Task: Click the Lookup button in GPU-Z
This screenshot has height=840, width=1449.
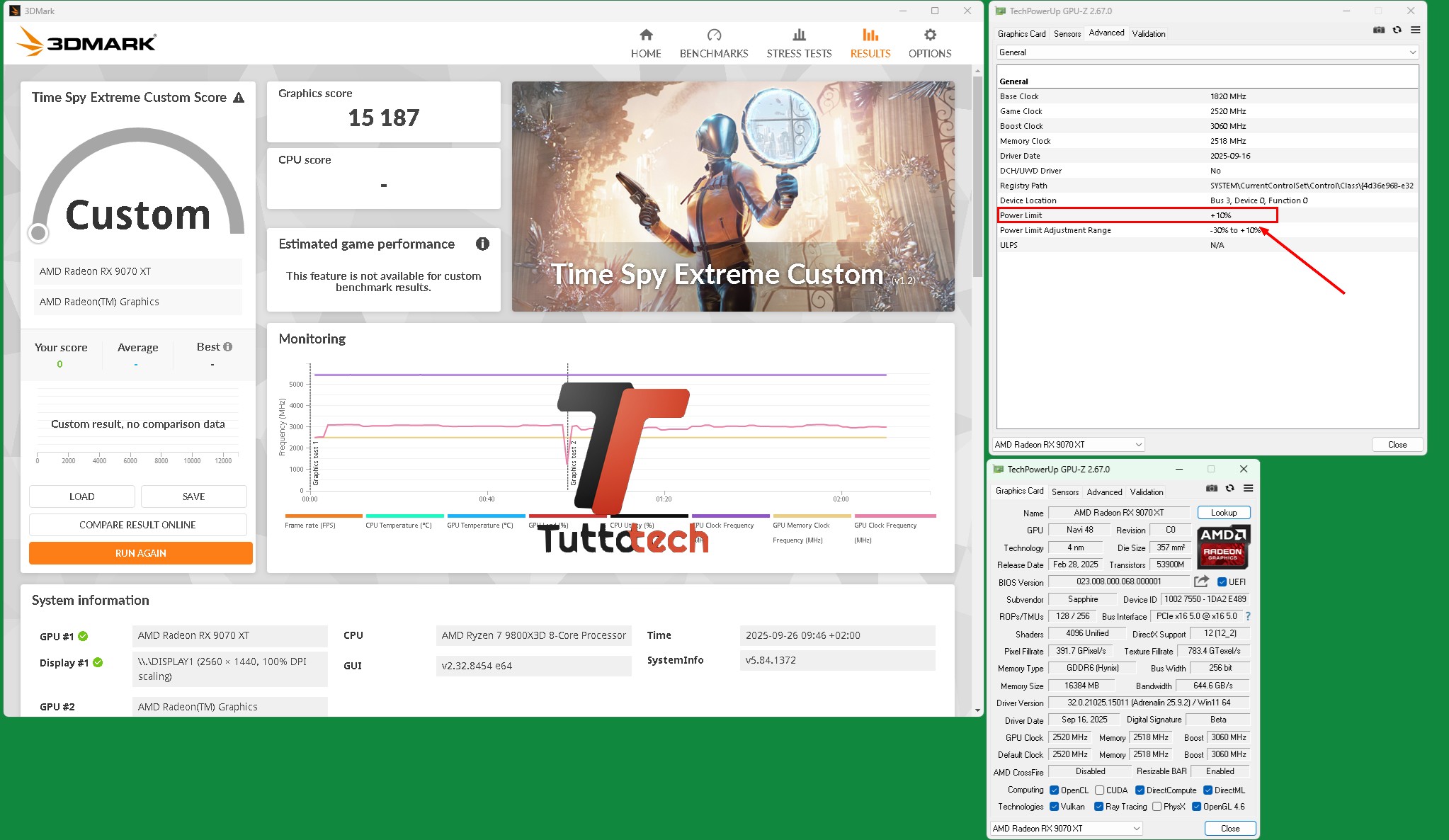Action: point(1223,512)
